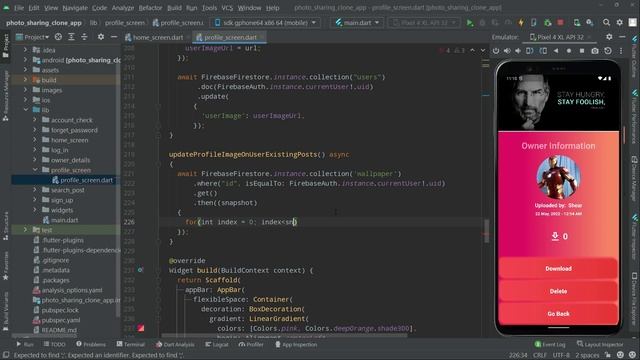Open IDE settings gear in top toolbar

point(620,23)
